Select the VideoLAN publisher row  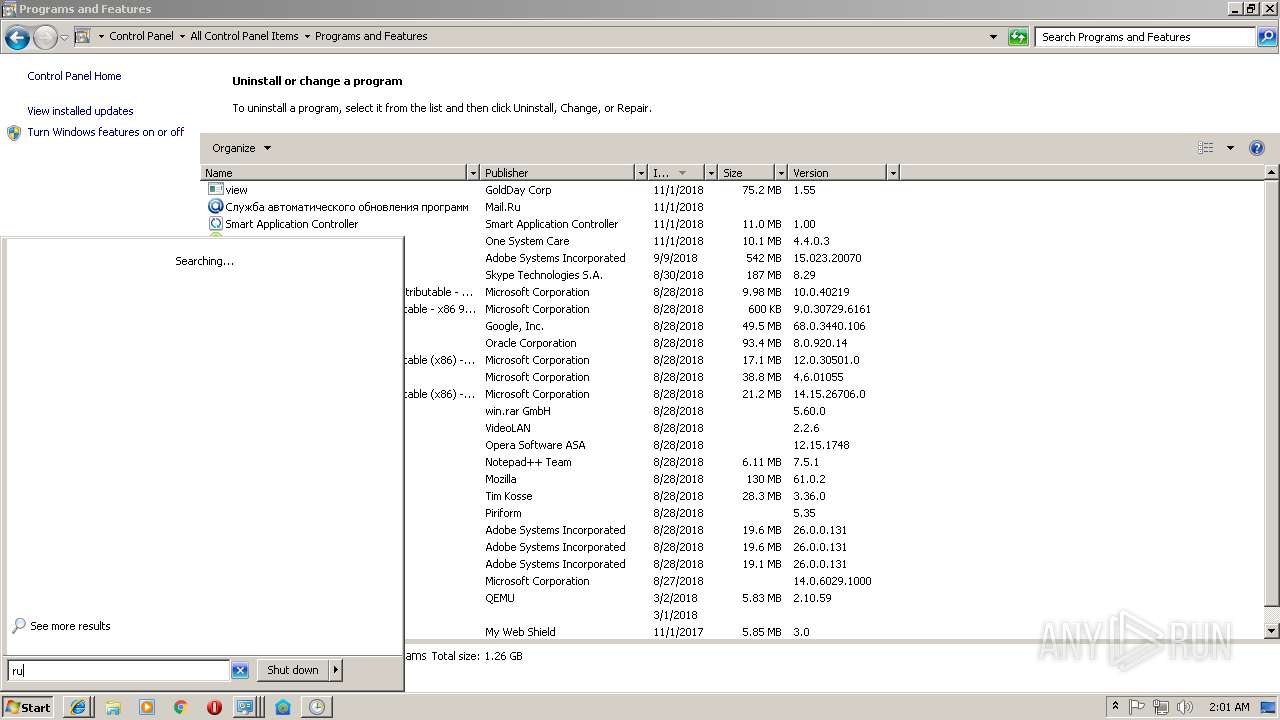tap(508, 428)
